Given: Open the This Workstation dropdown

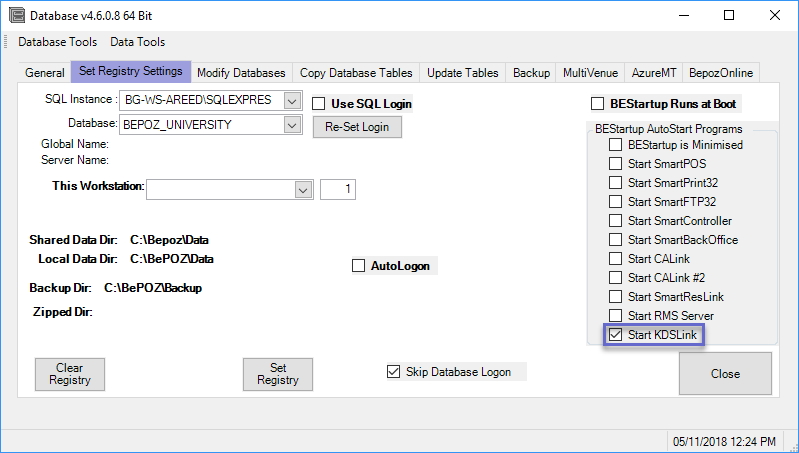Looking at the screenshot, I should coord(301,189).
